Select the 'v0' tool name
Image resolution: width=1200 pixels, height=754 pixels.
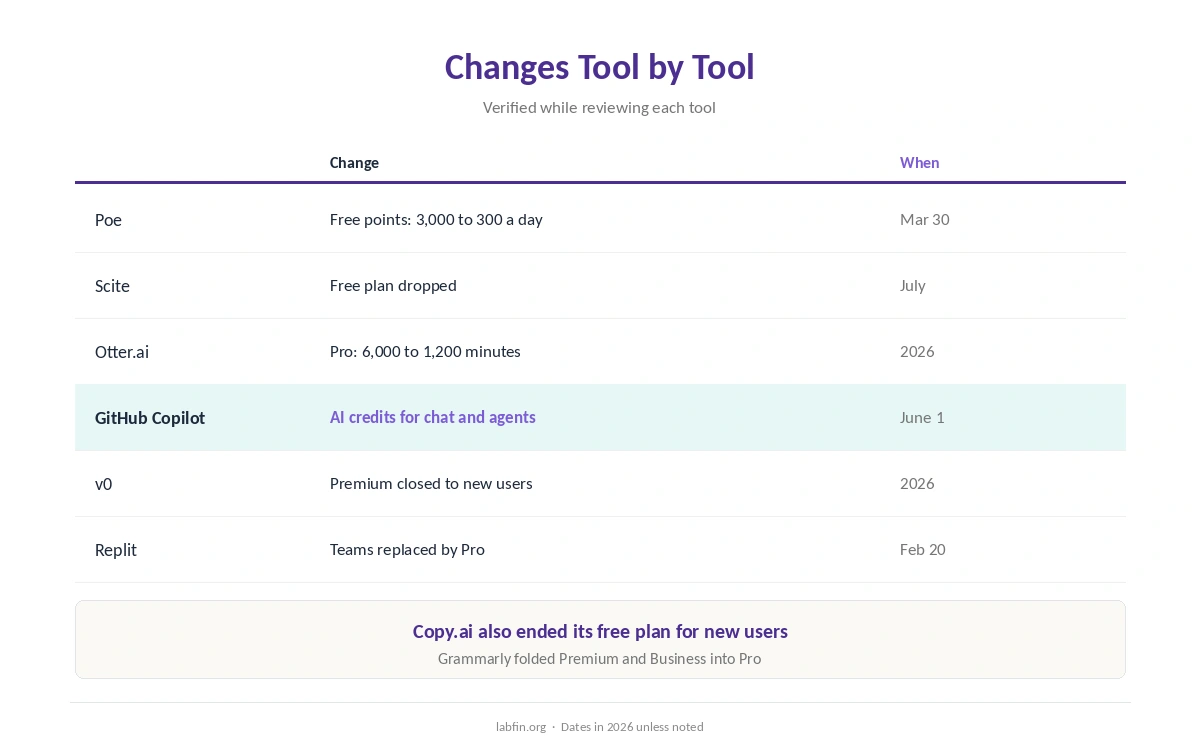pyautogui.click(x=103, y=483)
